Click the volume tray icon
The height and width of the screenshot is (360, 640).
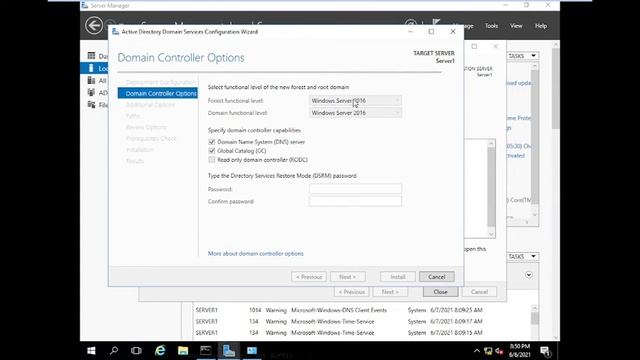click(x=499, y=351)
